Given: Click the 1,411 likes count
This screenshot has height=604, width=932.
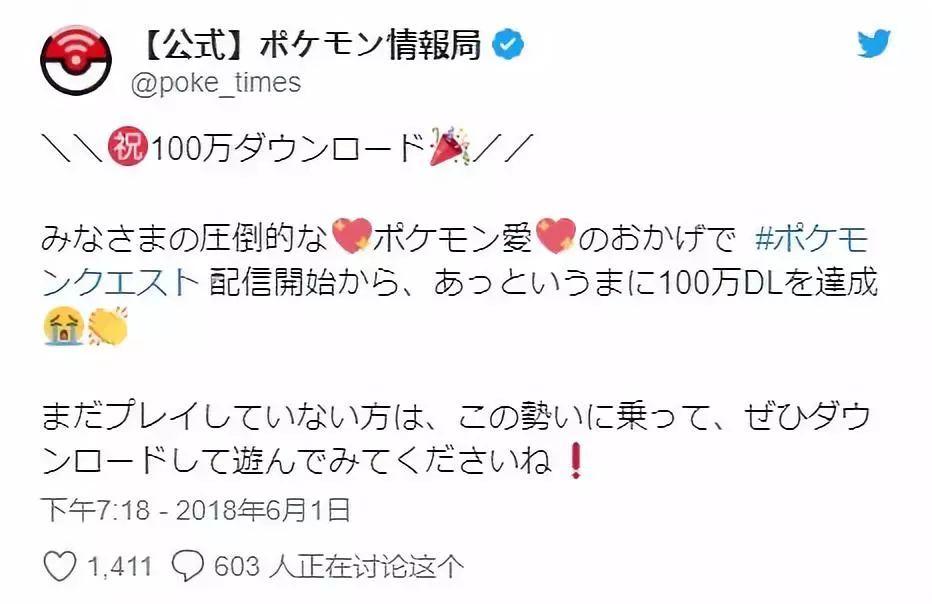Looking at the screenshot, I should [x=121, y=566].
